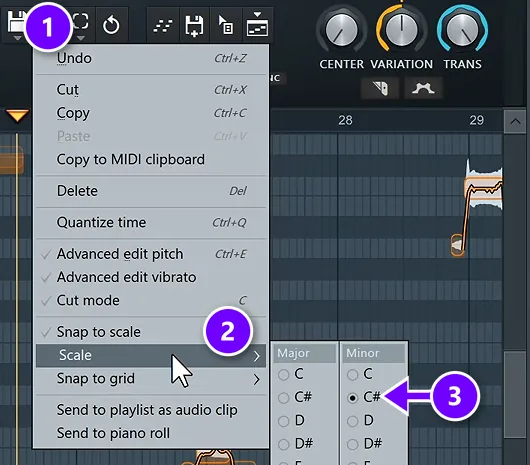This screenshot has width=530, height=465.
Task: Open dropdown arrow under the floppy icon
Action: 17,38
